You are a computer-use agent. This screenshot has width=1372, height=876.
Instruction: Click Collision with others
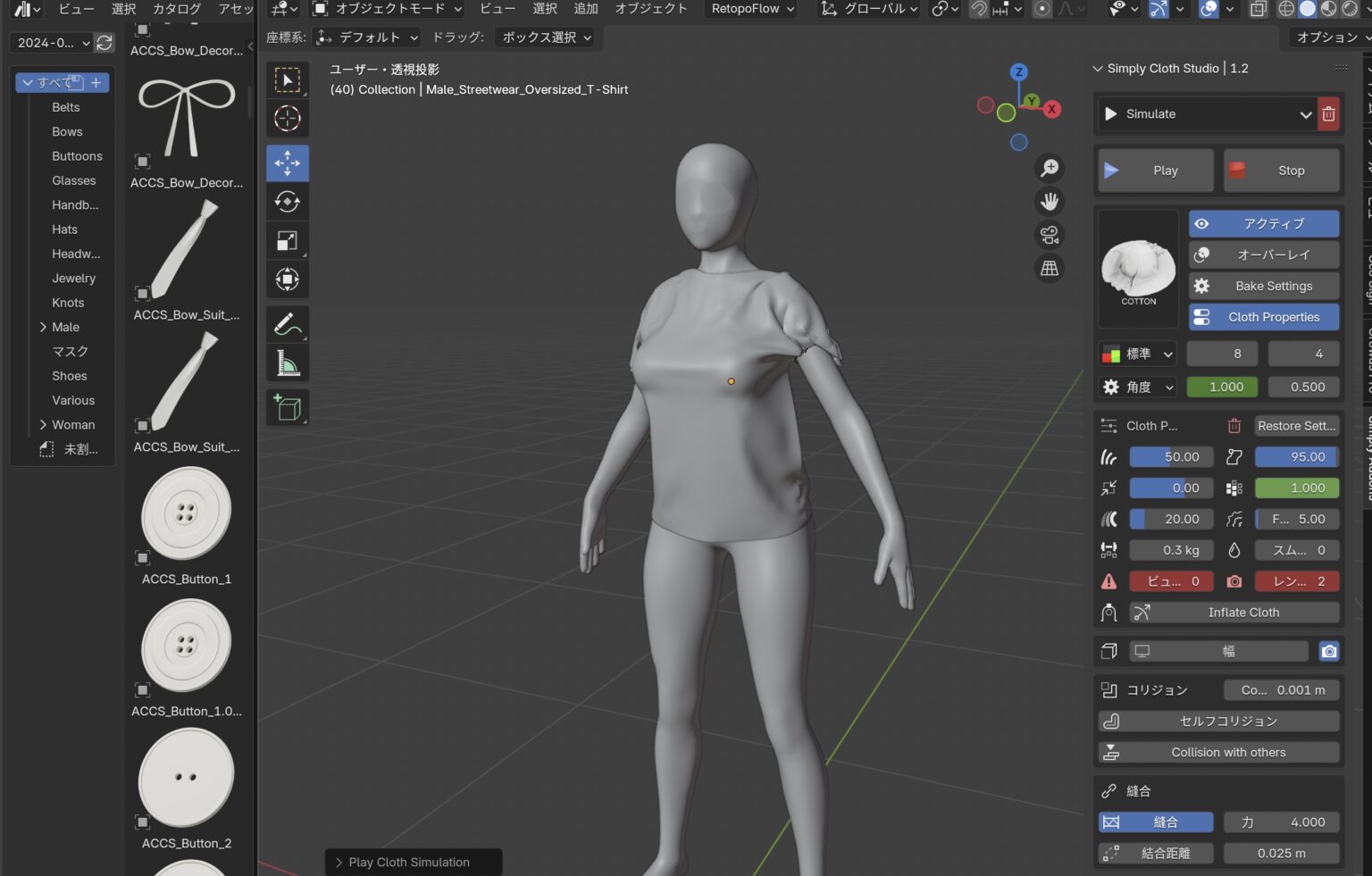coord(1217,752)
